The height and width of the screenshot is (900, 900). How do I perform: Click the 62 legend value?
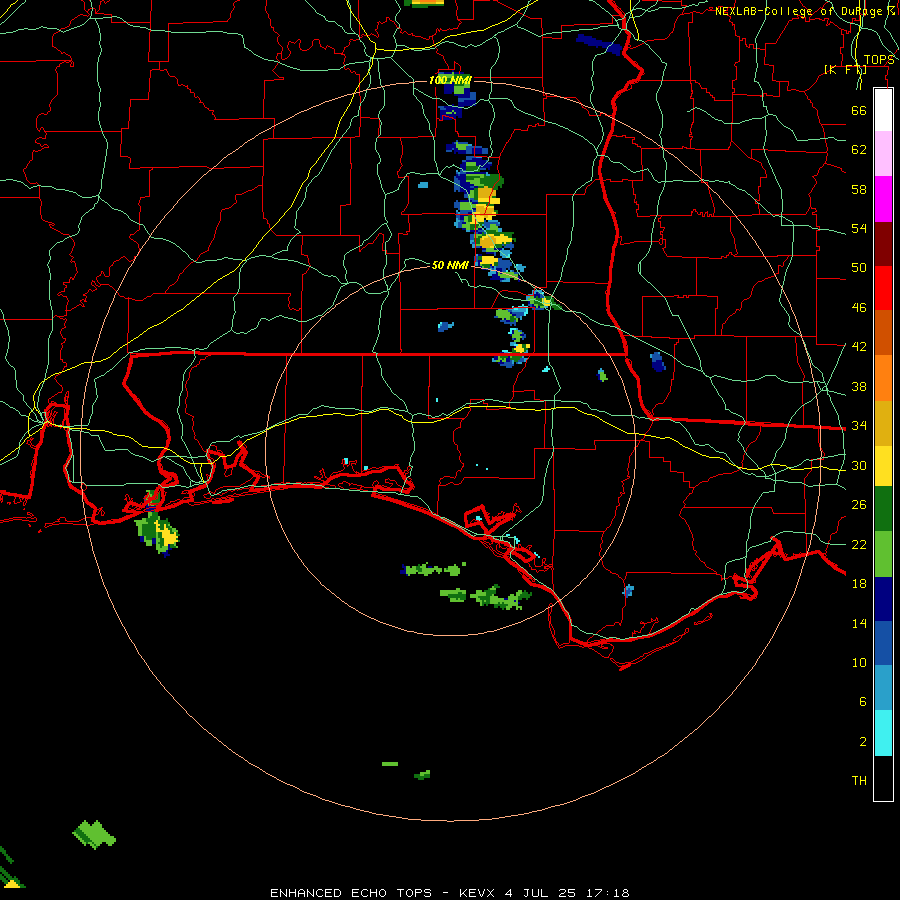(859, 150)
